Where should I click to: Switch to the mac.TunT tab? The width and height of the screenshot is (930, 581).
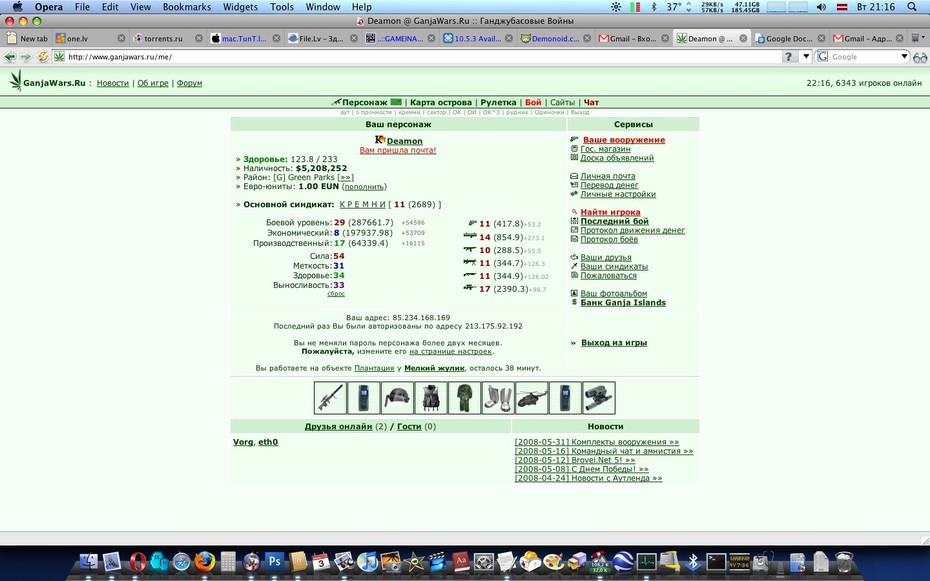click(244, 39)
